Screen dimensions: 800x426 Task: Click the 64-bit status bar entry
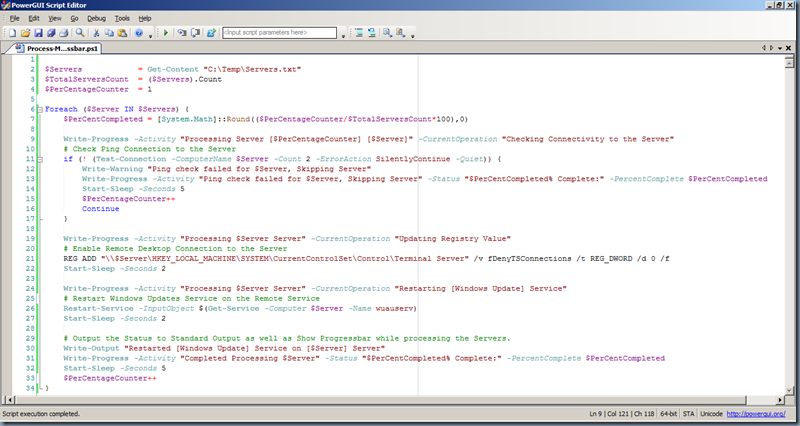click(668, 414)
